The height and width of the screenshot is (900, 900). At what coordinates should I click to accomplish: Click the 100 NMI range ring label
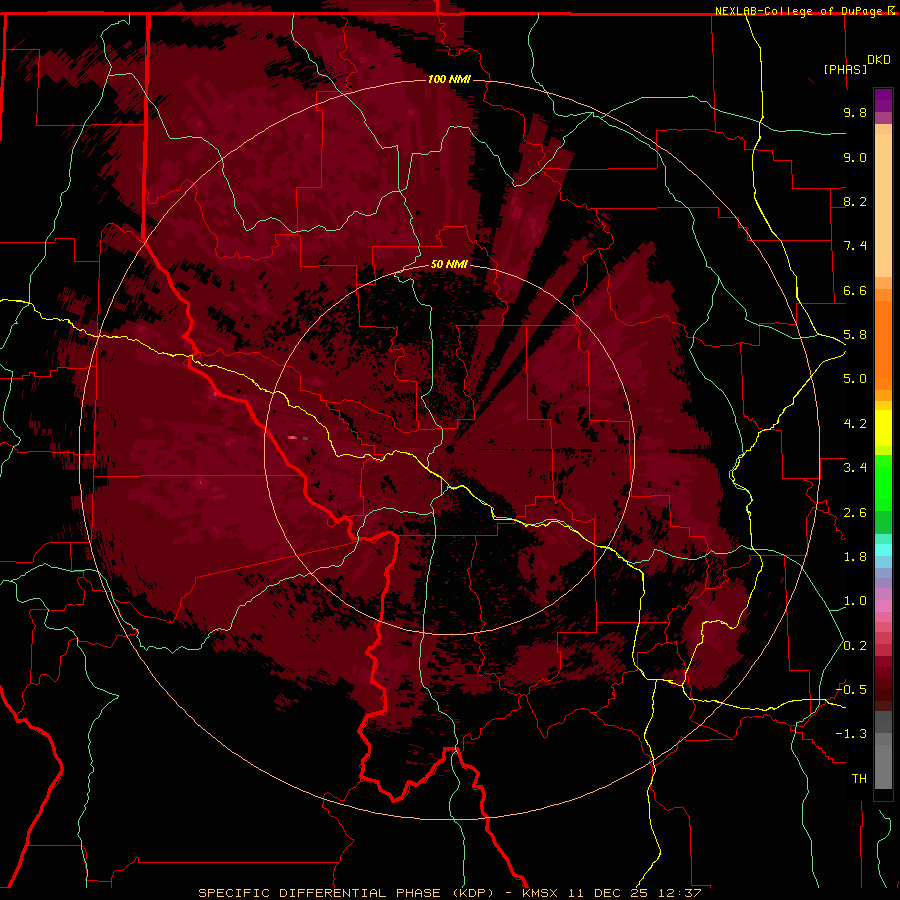click(449, 79)
